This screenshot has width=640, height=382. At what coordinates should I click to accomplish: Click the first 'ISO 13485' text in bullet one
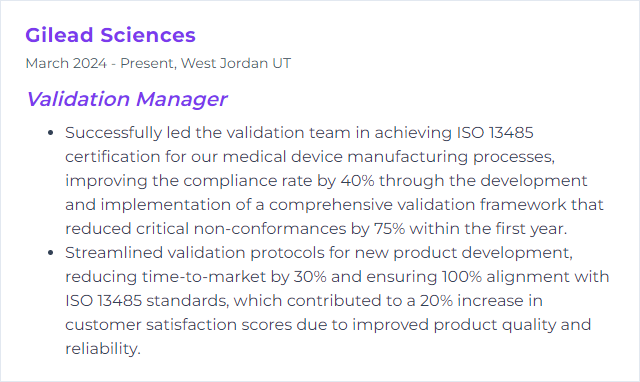pyautogui.click(x=495, y=133)
